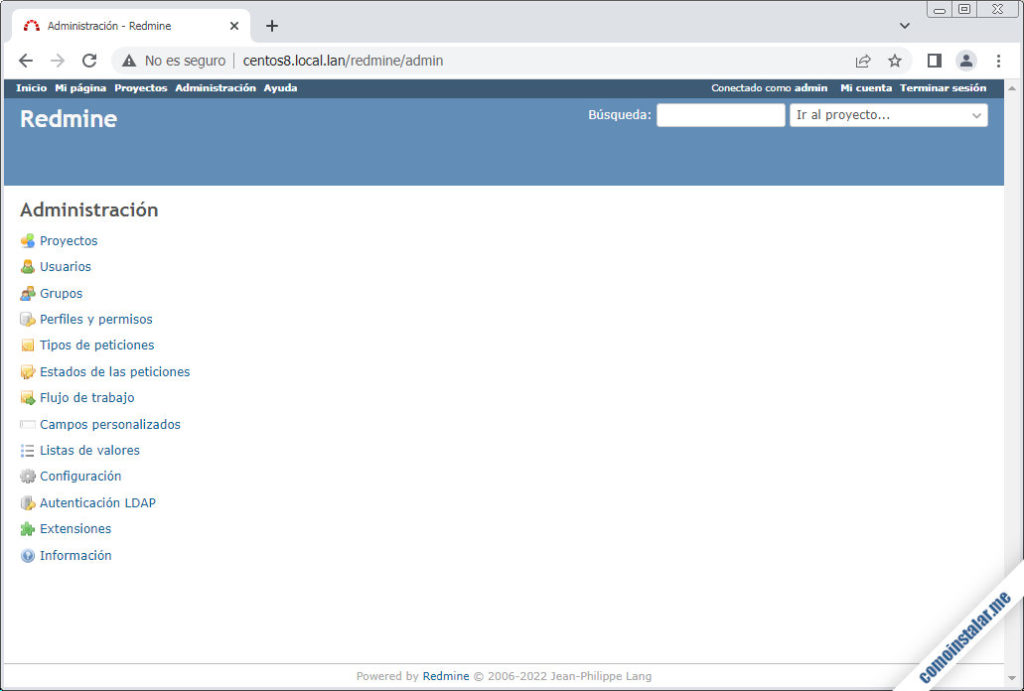The height and width of the screenshot is (691, 1024).
Task: Select the Autenticación LDAP key icon
Action: [27, 502]
